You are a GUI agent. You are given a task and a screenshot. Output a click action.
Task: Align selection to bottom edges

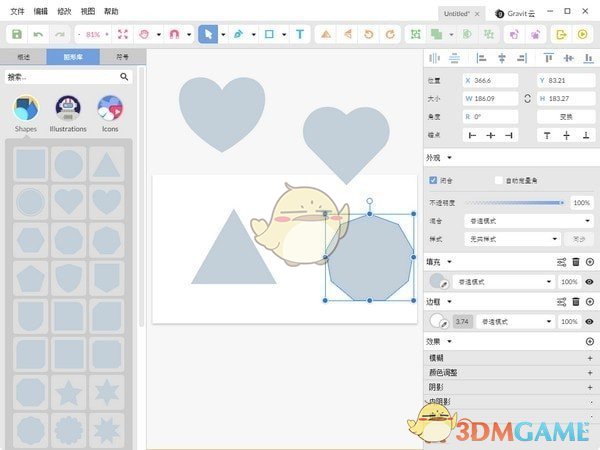coord(589,58)
